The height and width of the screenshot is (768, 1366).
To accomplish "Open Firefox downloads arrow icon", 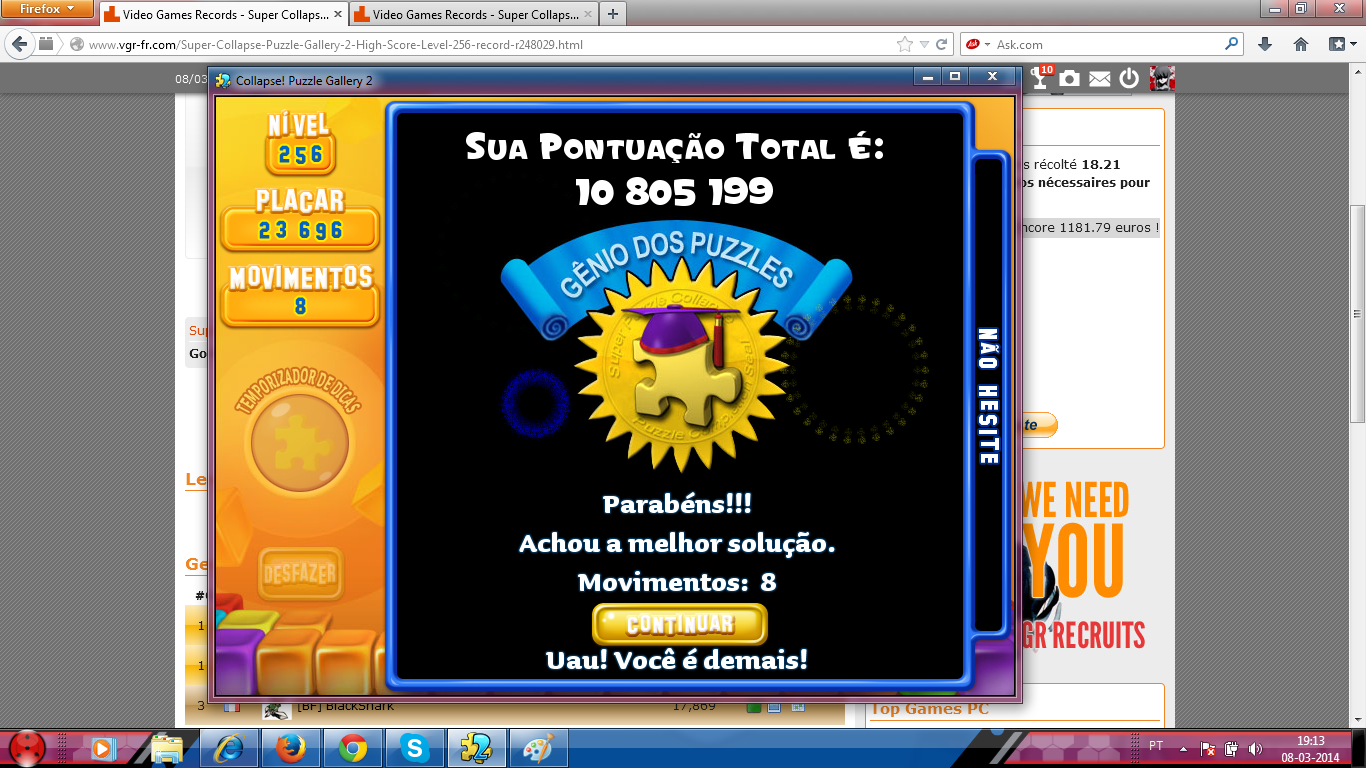I will tap(1265, 45).
